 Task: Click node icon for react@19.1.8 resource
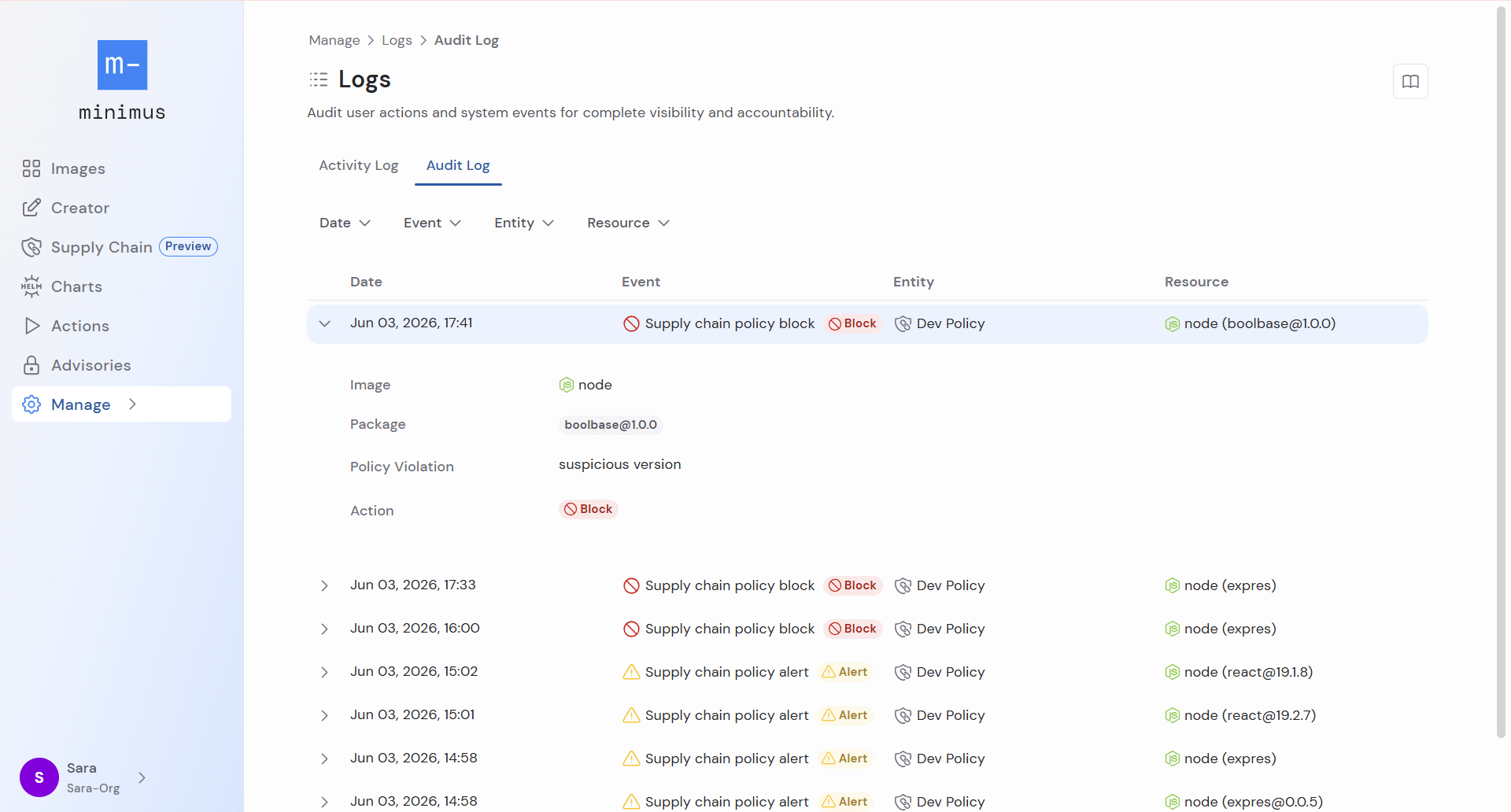(x=1173, y=672)
